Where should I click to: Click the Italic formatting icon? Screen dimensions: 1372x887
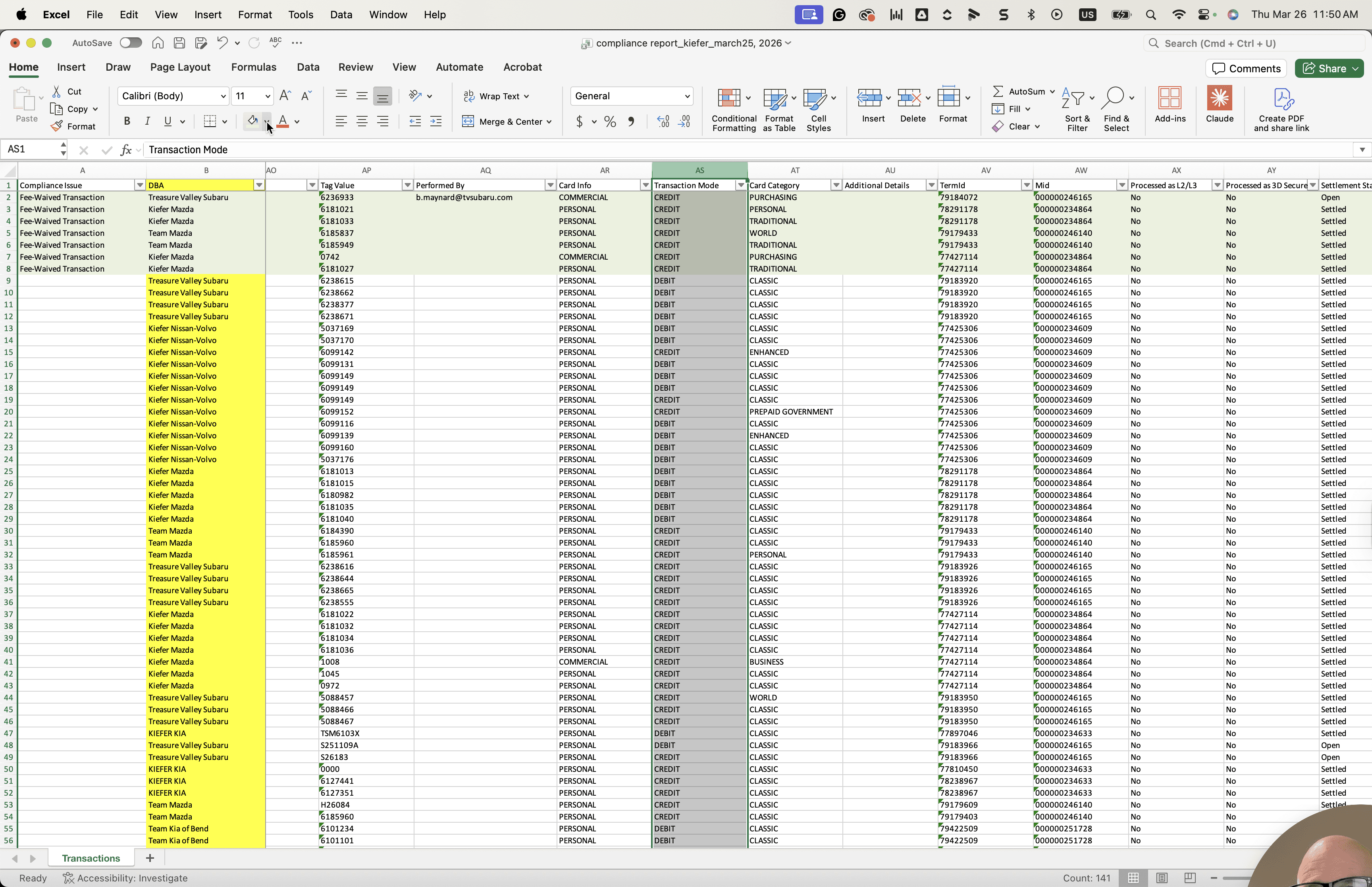coord(147,121)
